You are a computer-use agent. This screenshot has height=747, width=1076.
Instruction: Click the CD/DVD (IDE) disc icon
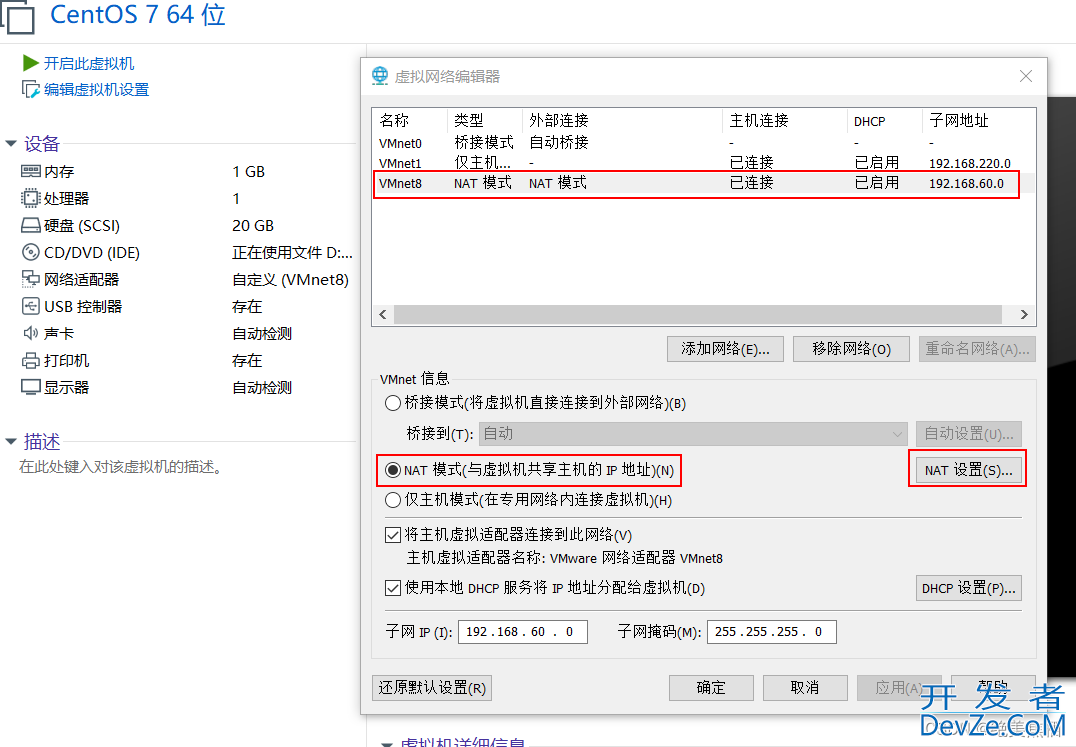click(31, 252)
